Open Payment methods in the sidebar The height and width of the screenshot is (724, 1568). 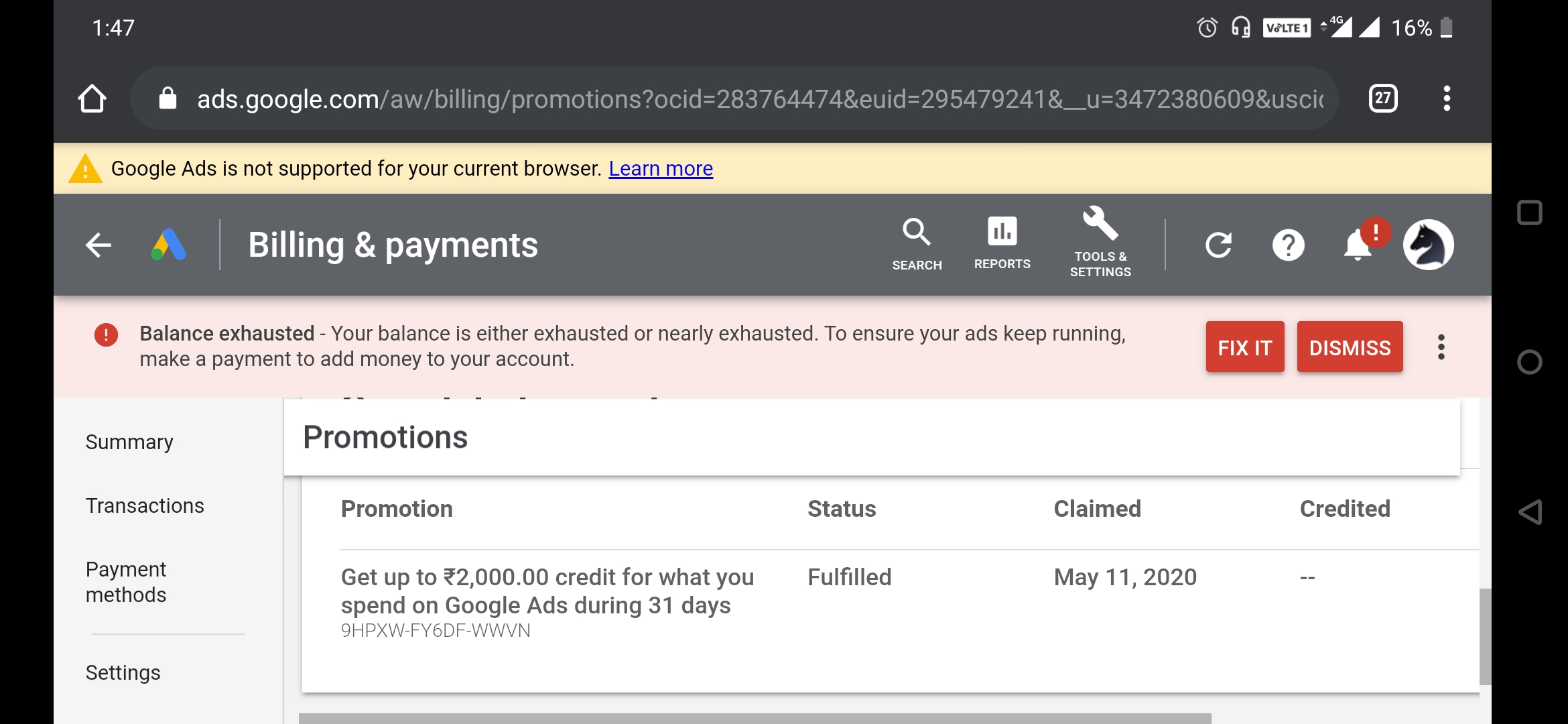coord(126,582)
